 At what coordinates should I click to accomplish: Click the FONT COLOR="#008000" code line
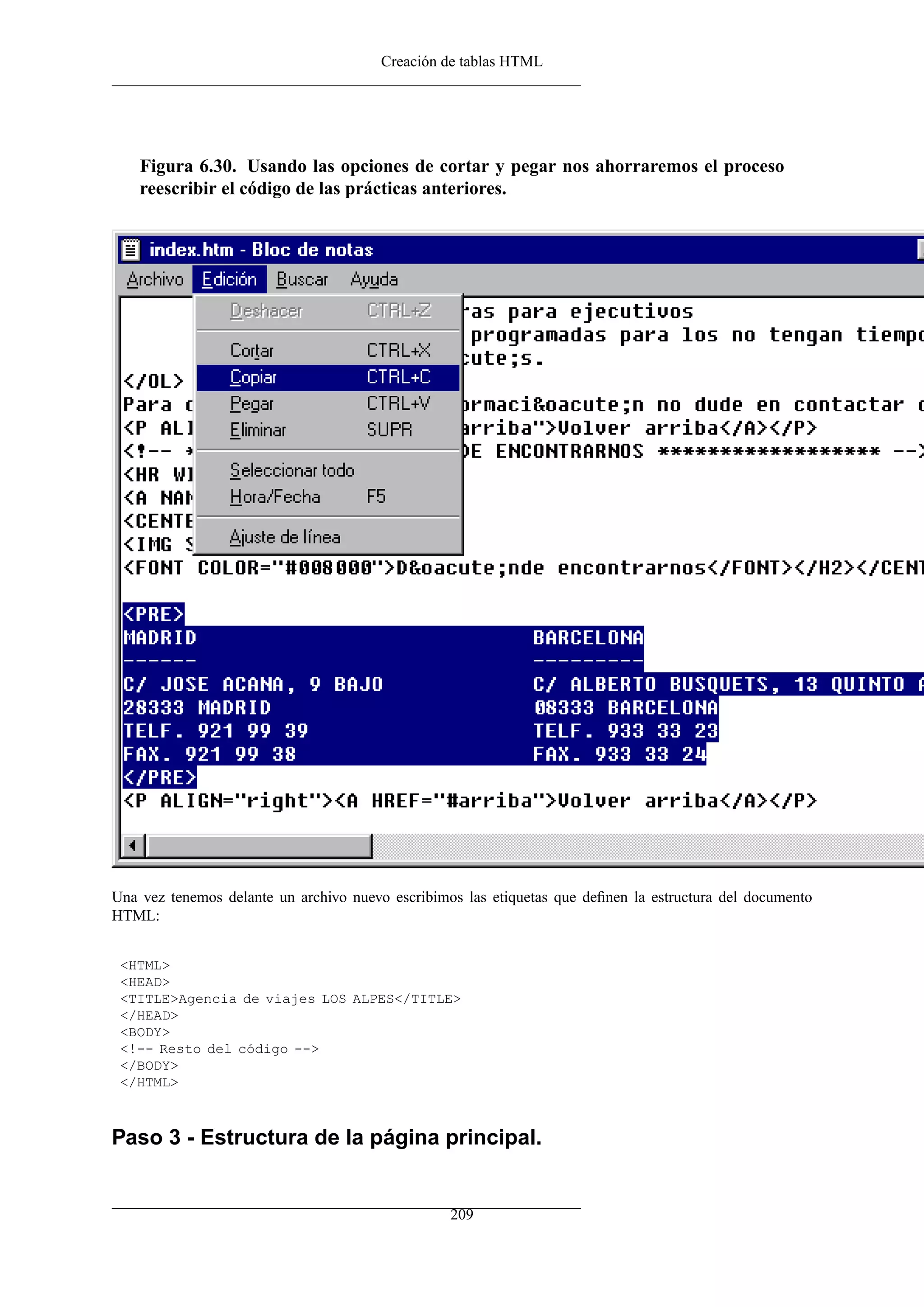click(x=522, y=568)
